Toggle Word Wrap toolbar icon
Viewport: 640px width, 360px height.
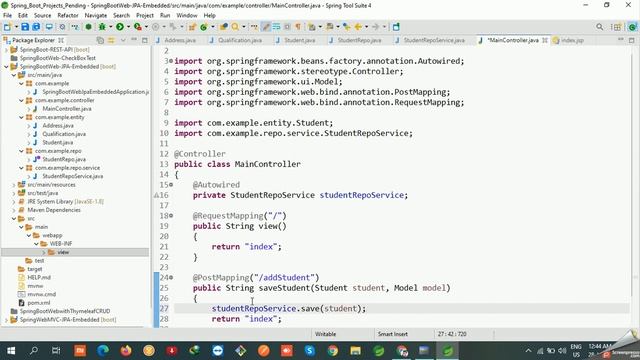tap(276, 27)
